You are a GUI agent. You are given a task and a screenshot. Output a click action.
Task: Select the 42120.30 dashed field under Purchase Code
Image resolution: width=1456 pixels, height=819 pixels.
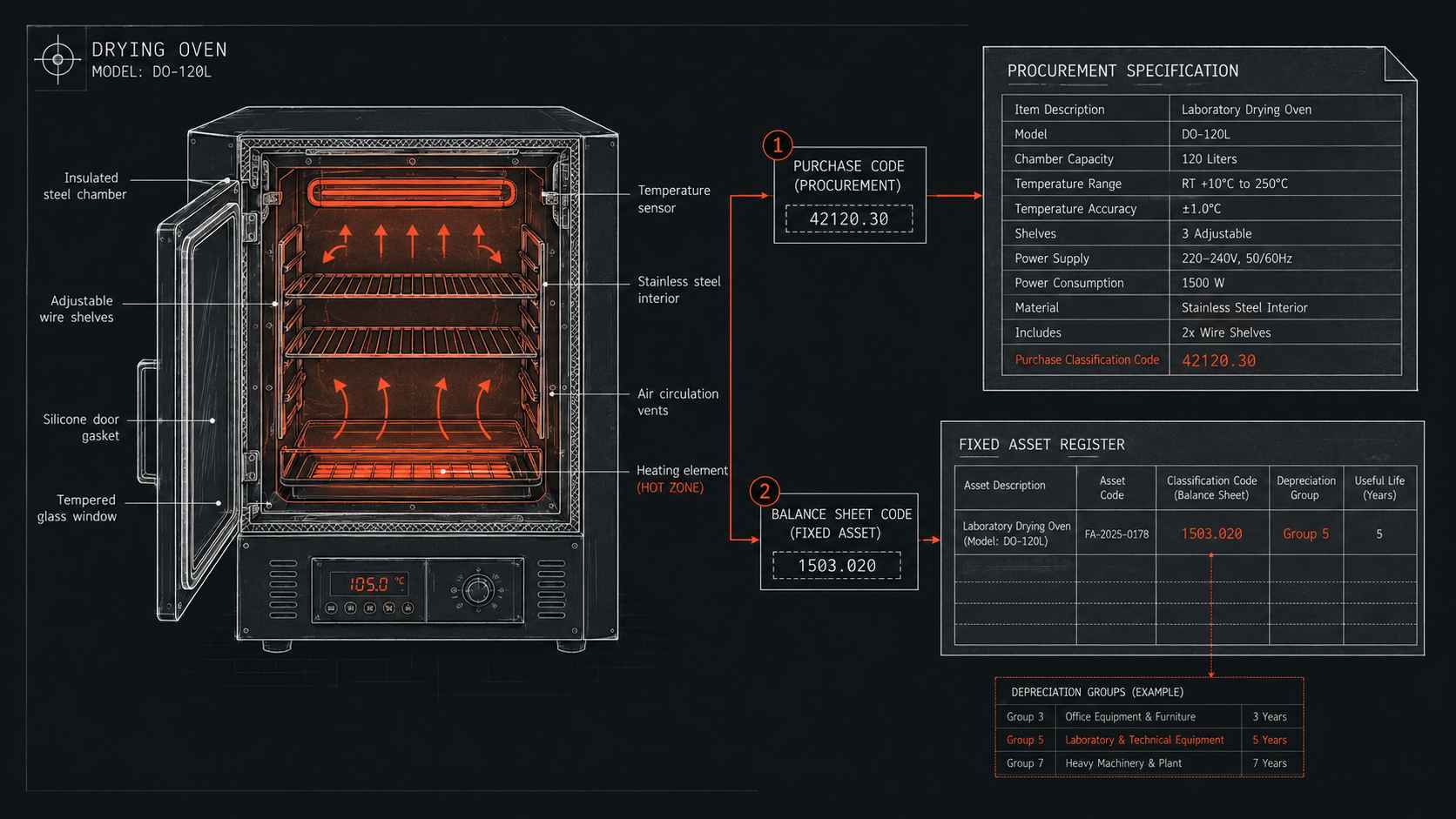(x=849, y=218)
